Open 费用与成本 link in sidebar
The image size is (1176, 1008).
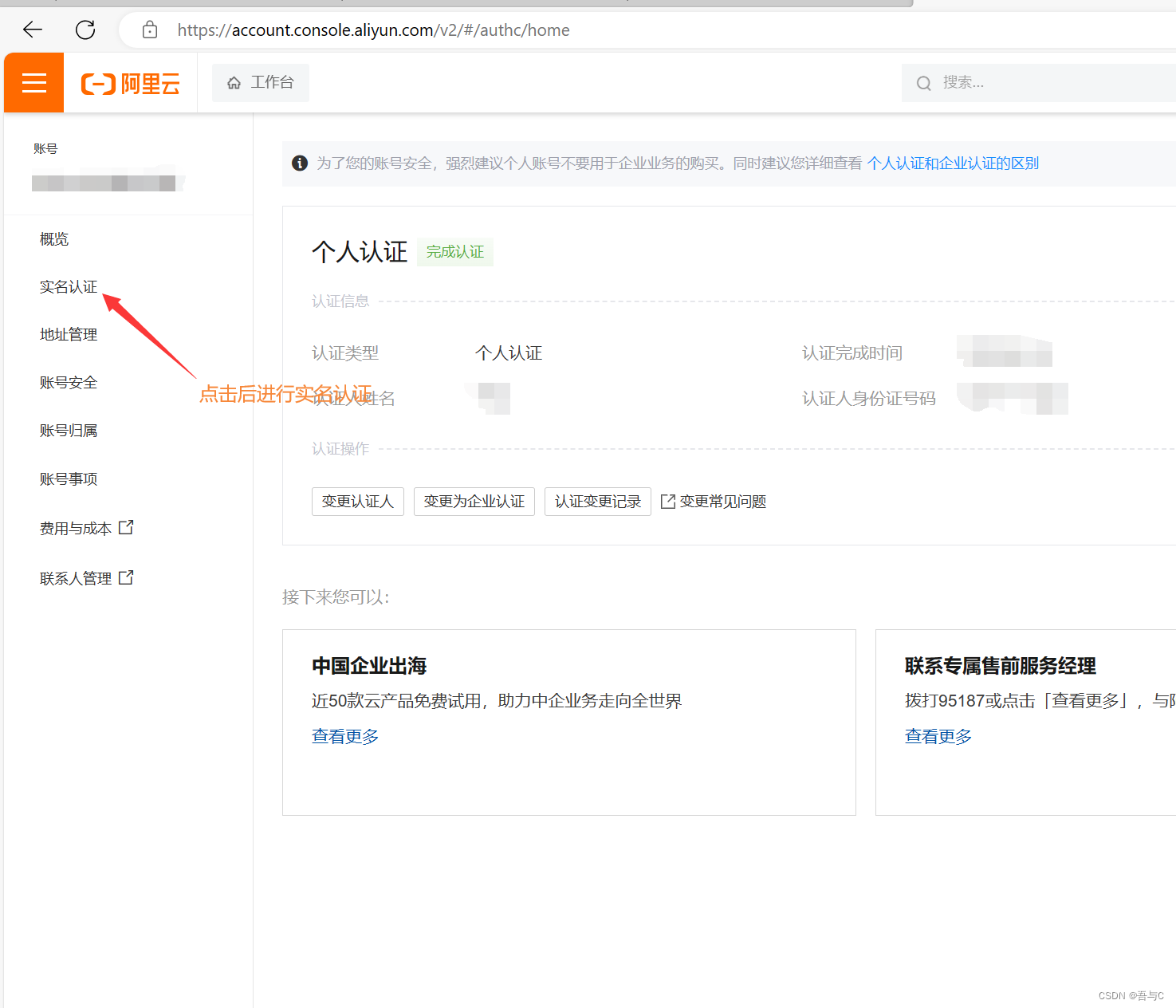(76, 529)
